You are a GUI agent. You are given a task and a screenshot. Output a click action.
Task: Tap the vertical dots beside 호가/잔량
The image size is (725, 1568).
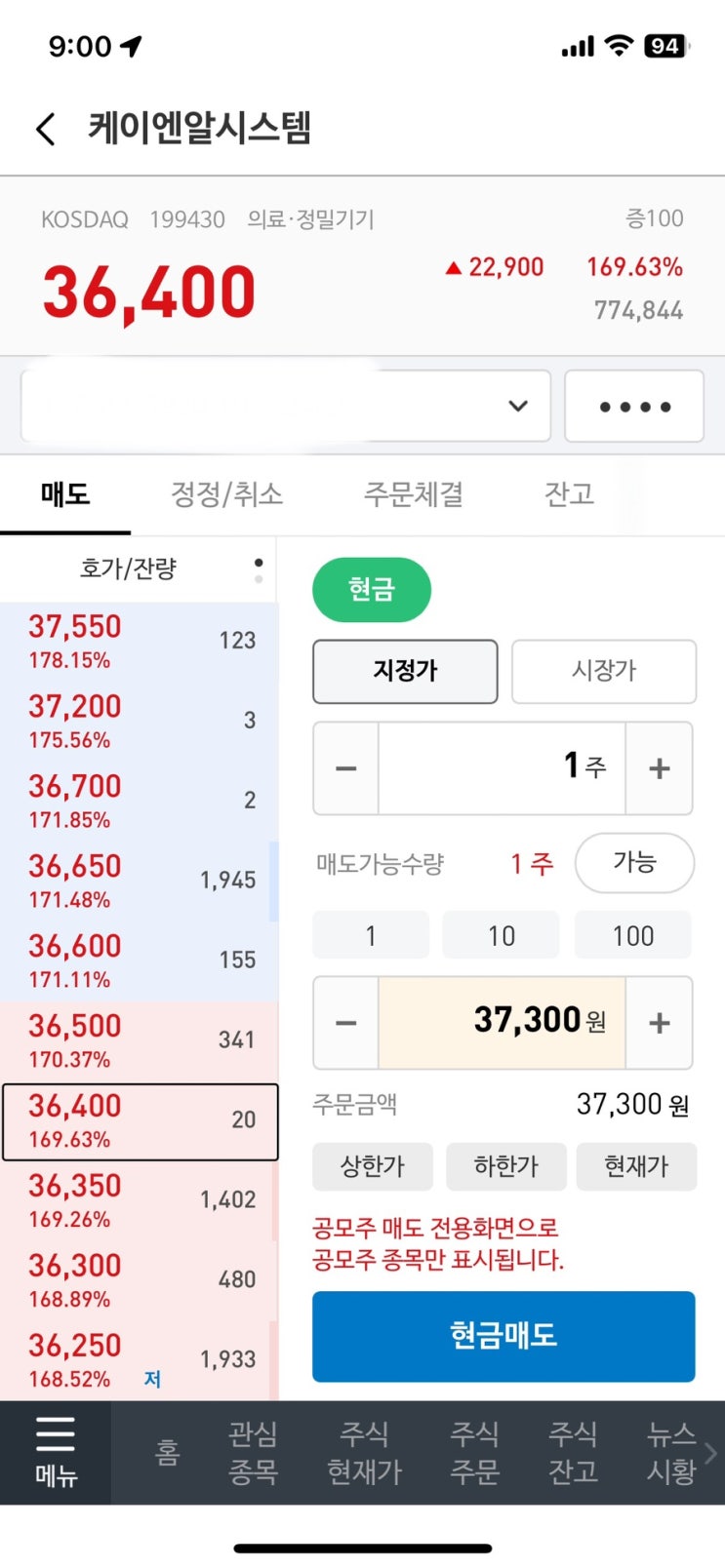click(258, 569)
